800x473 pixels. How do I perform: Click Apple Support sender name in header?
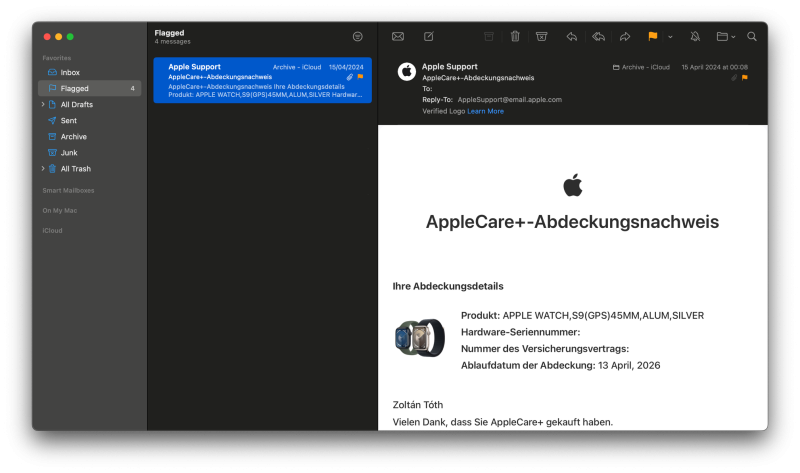pos(449,66)
